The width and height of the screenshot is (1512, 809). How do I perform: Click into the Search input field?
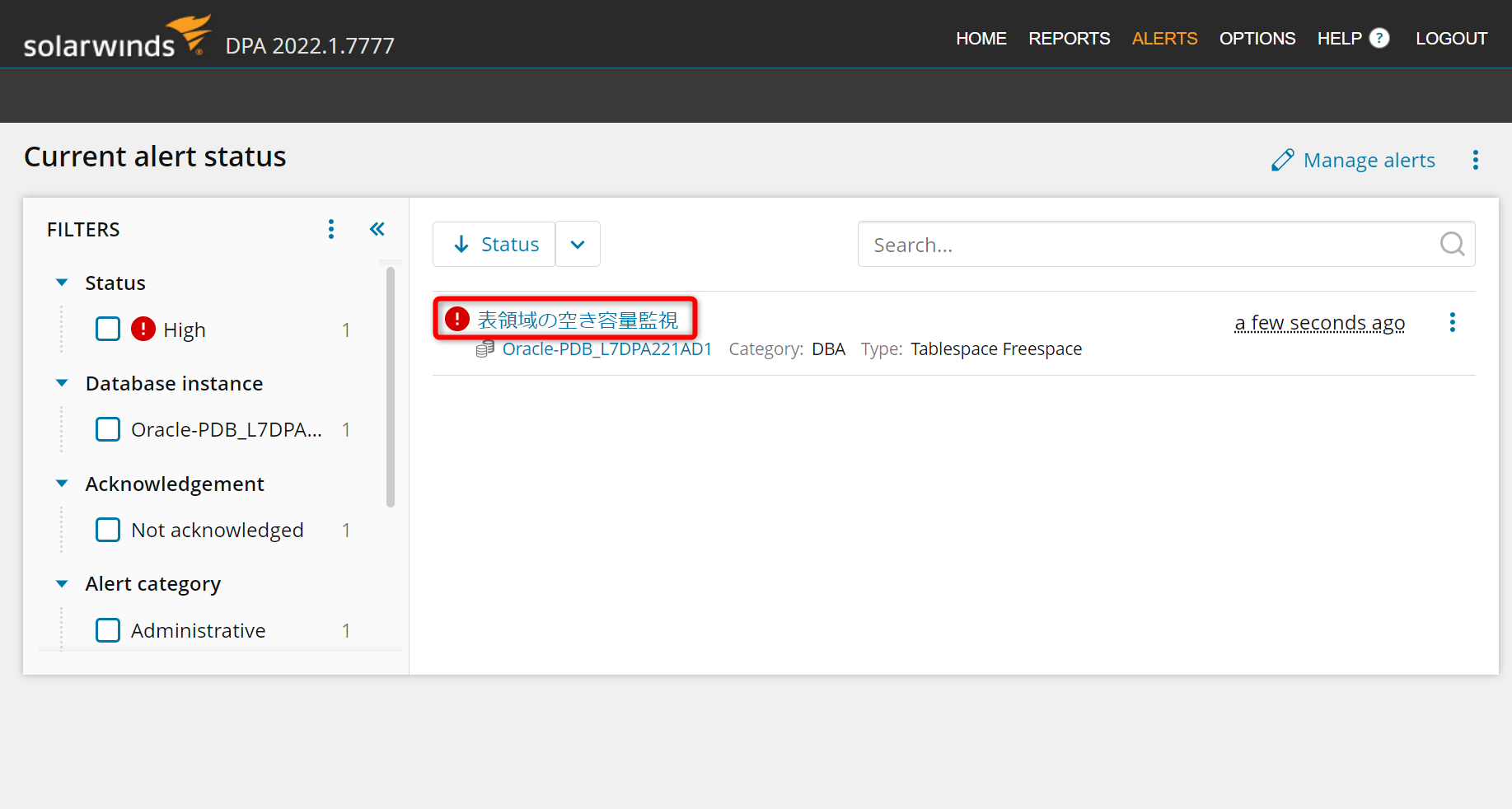(x=1145, y=245)
